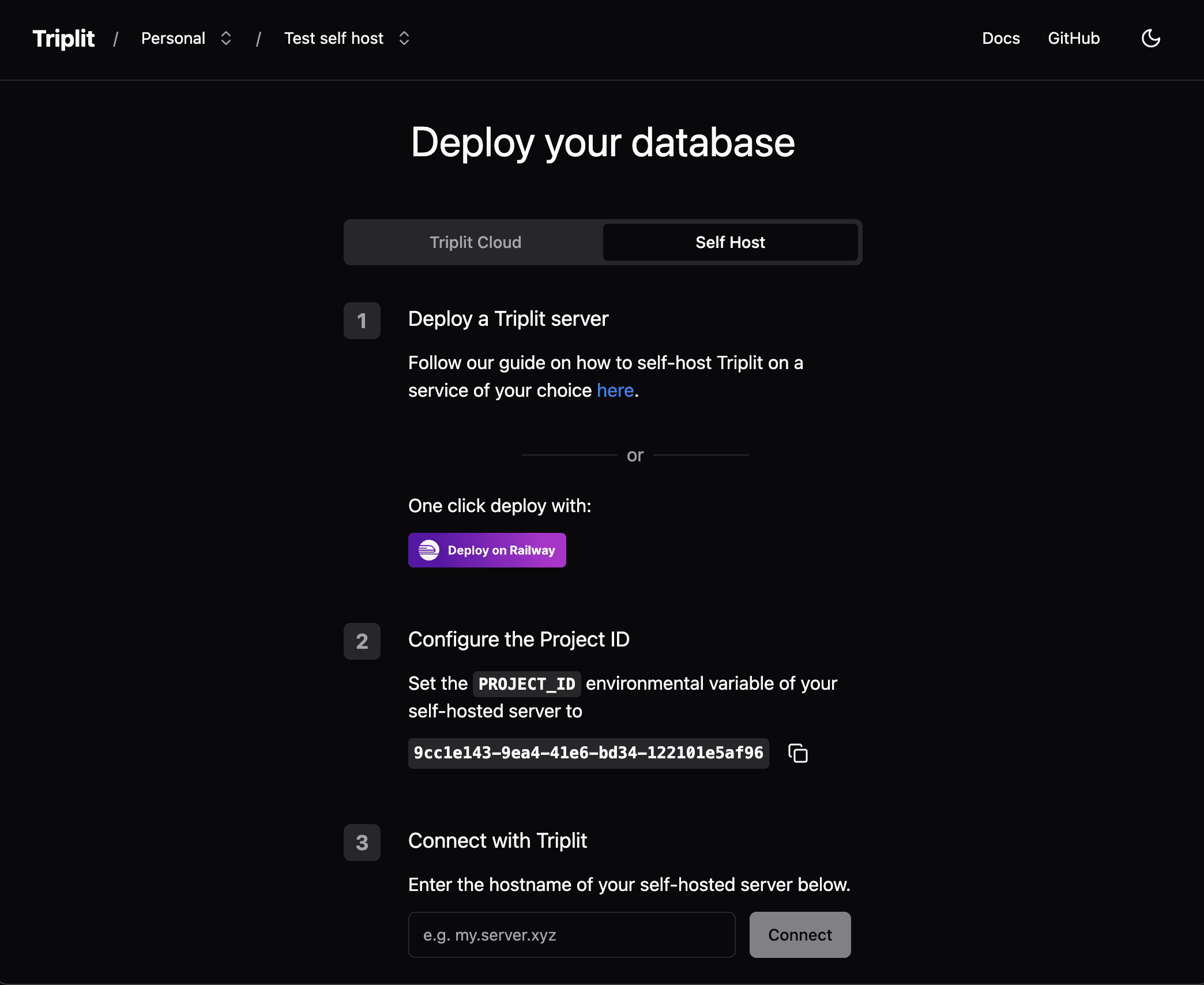1204x985 pixels.
Task: Select the Triplit Cloud deployment option
Action: pyautogui.click(x=475, y=241)
